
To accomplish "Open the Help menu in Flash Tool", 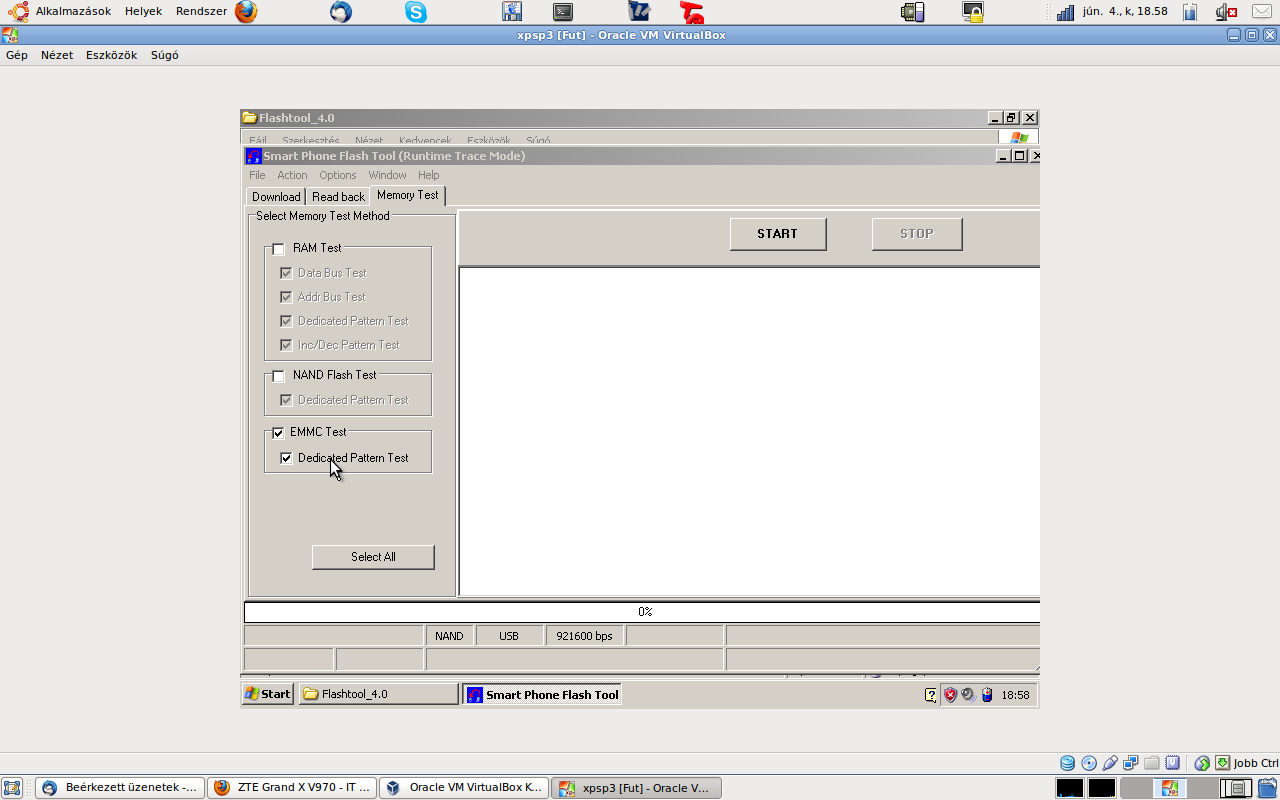I will click(x=429, y=175).
